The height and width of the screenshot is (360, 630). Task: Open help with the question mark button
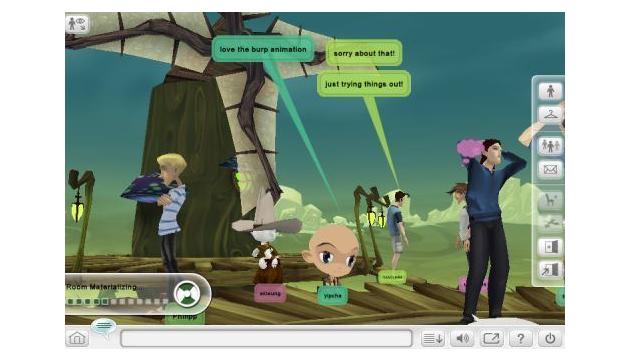520,339
